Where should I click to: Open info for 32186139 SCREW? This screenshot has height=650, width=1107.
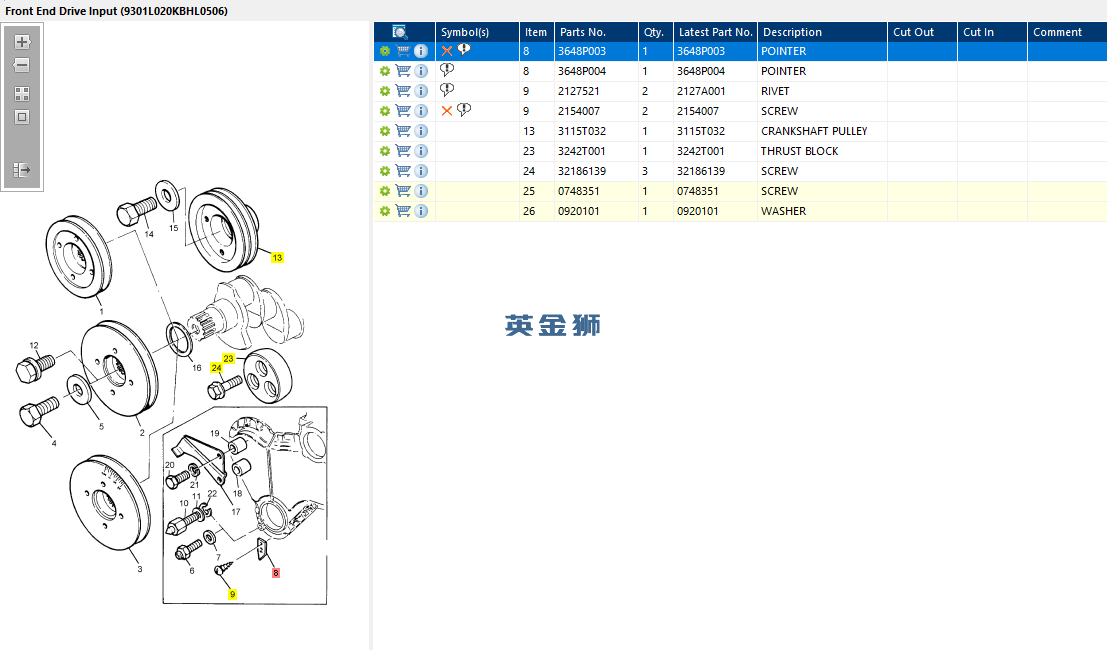(421, 171)
